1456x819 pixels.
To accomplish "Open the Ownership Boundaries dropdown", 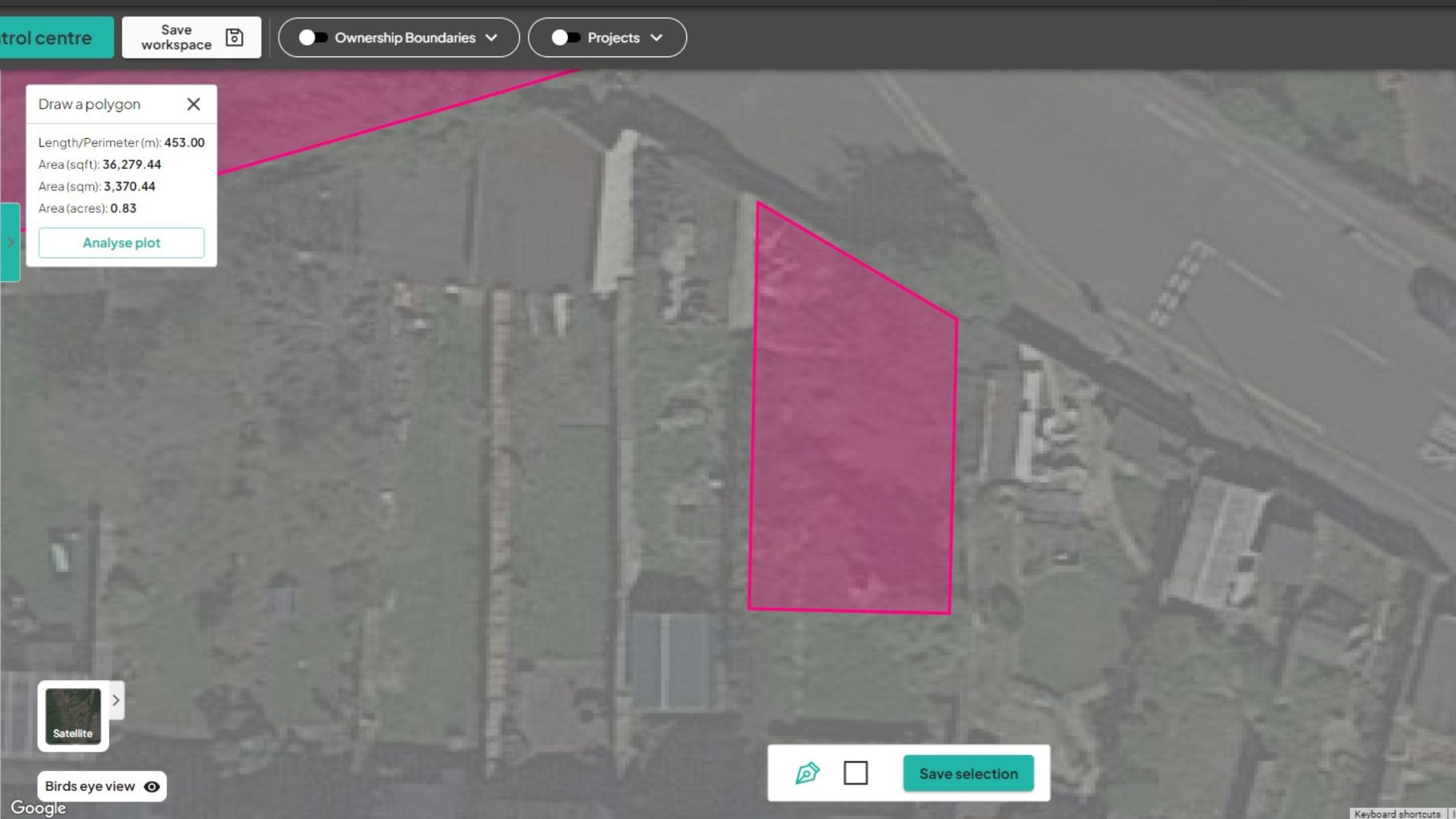I will 492,38.
